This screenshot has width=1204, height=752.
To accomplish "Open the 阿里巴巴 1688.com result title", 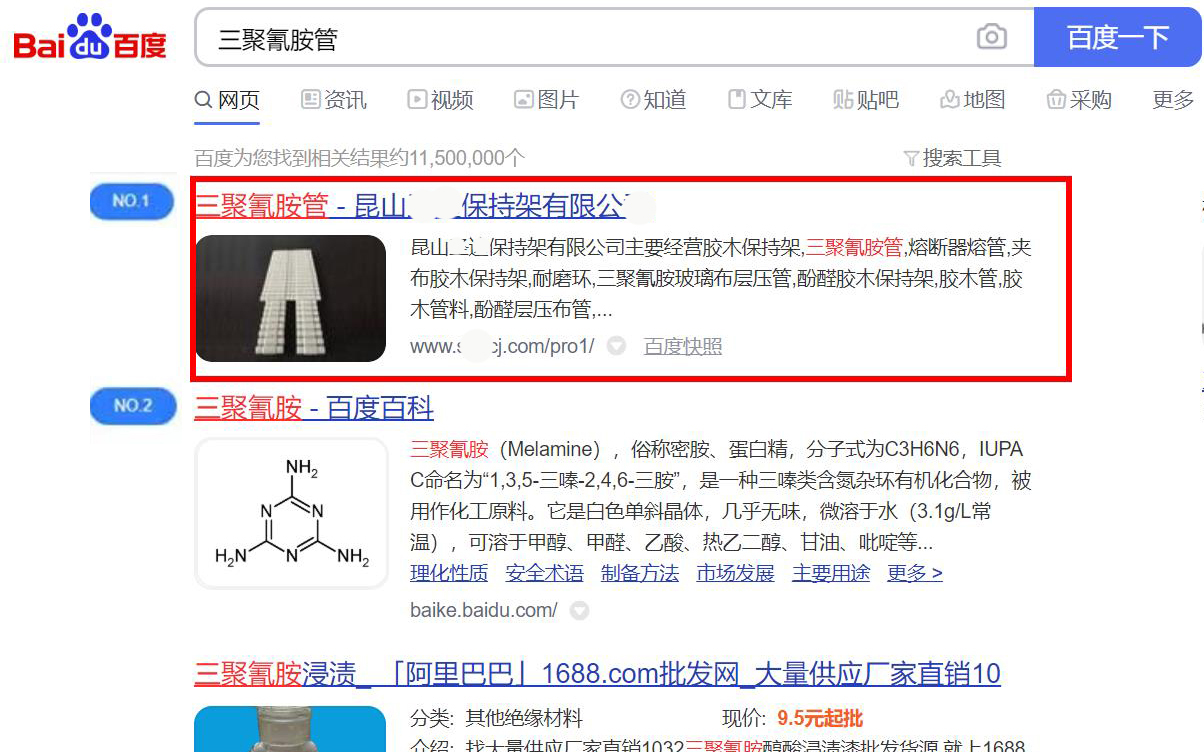I will (597, 673).
